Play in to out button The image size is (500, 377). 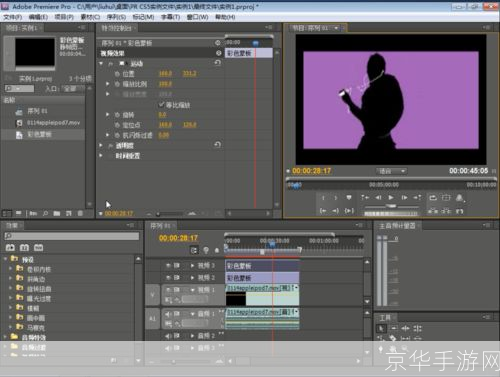[x=349, y=211]
